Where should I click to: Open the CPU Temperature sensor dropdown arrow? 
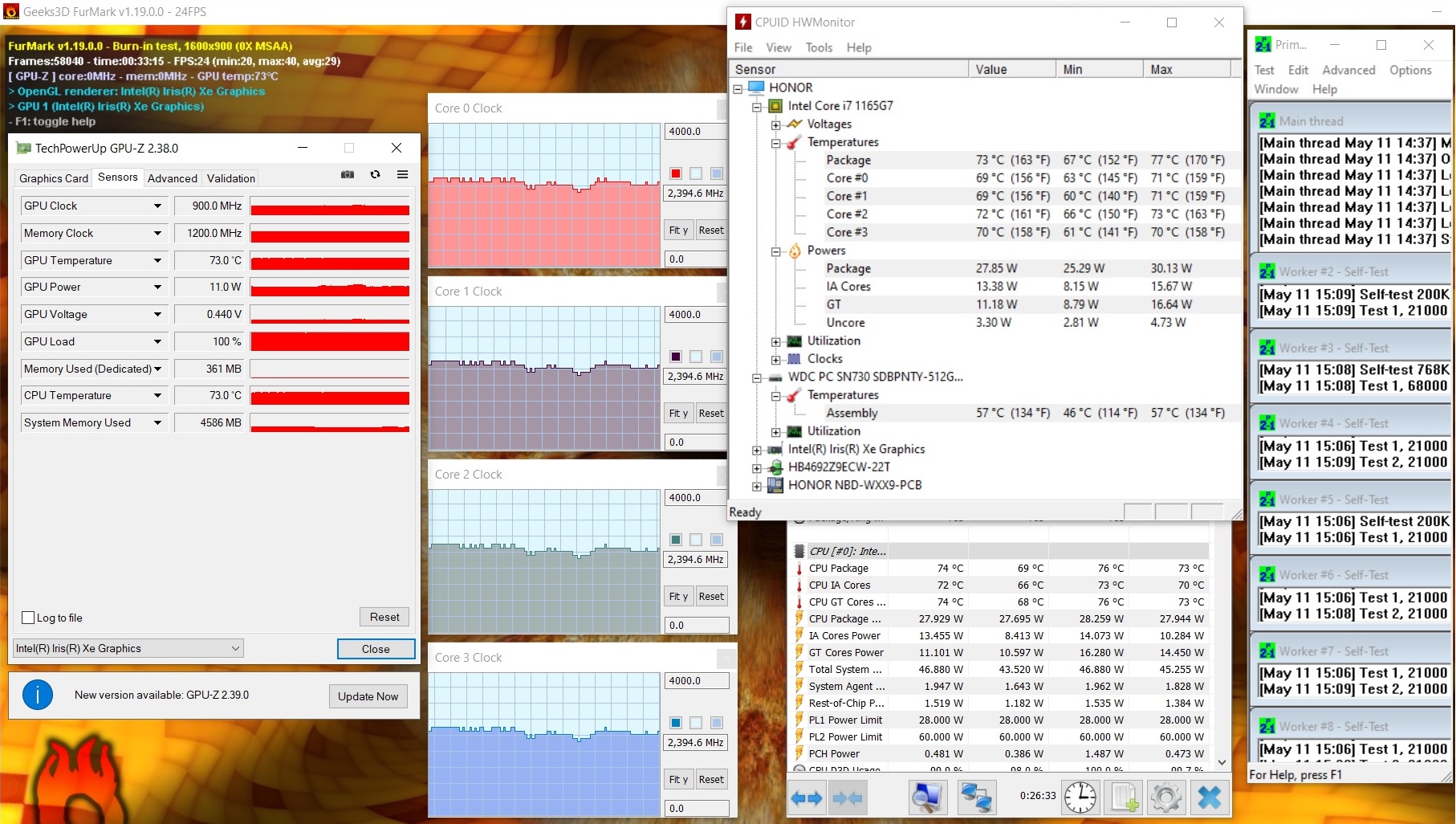point(157,396)
